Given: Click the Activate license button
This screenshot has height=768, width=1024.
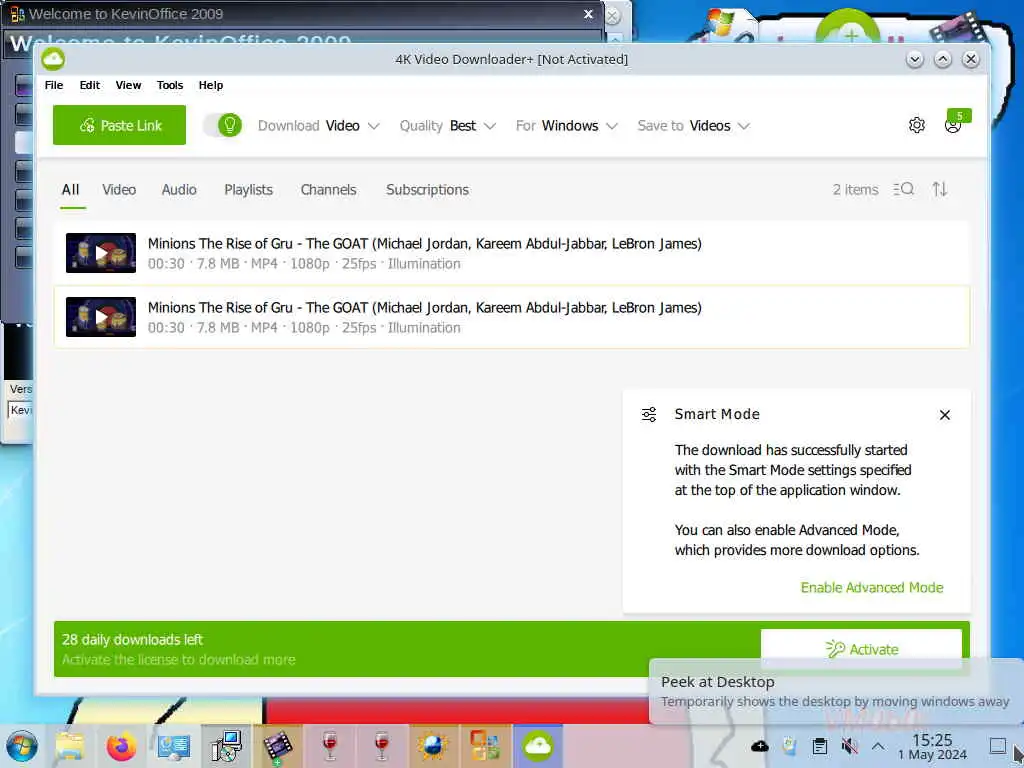Looking at the screenshot, I should coord(861,649).
